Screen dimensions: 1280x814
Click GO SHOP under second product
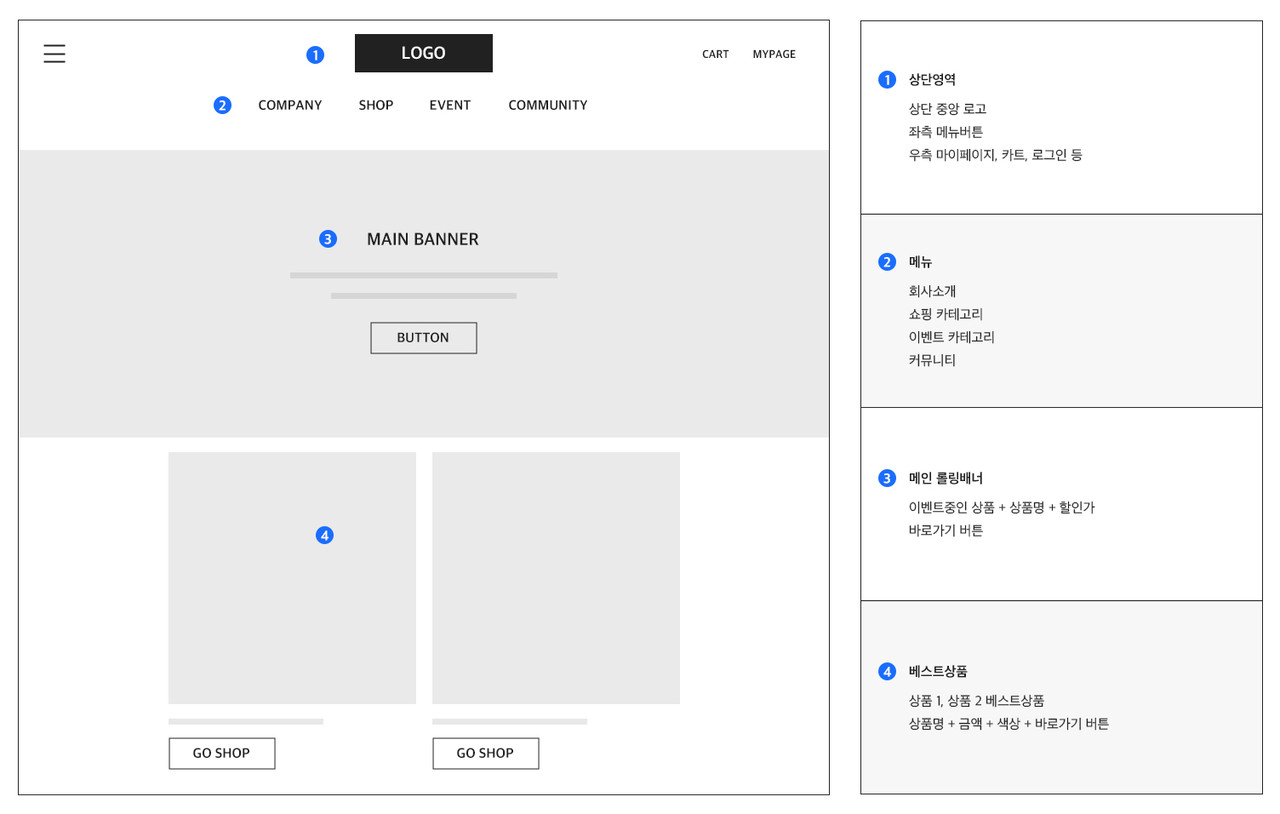tap(485, 753)
